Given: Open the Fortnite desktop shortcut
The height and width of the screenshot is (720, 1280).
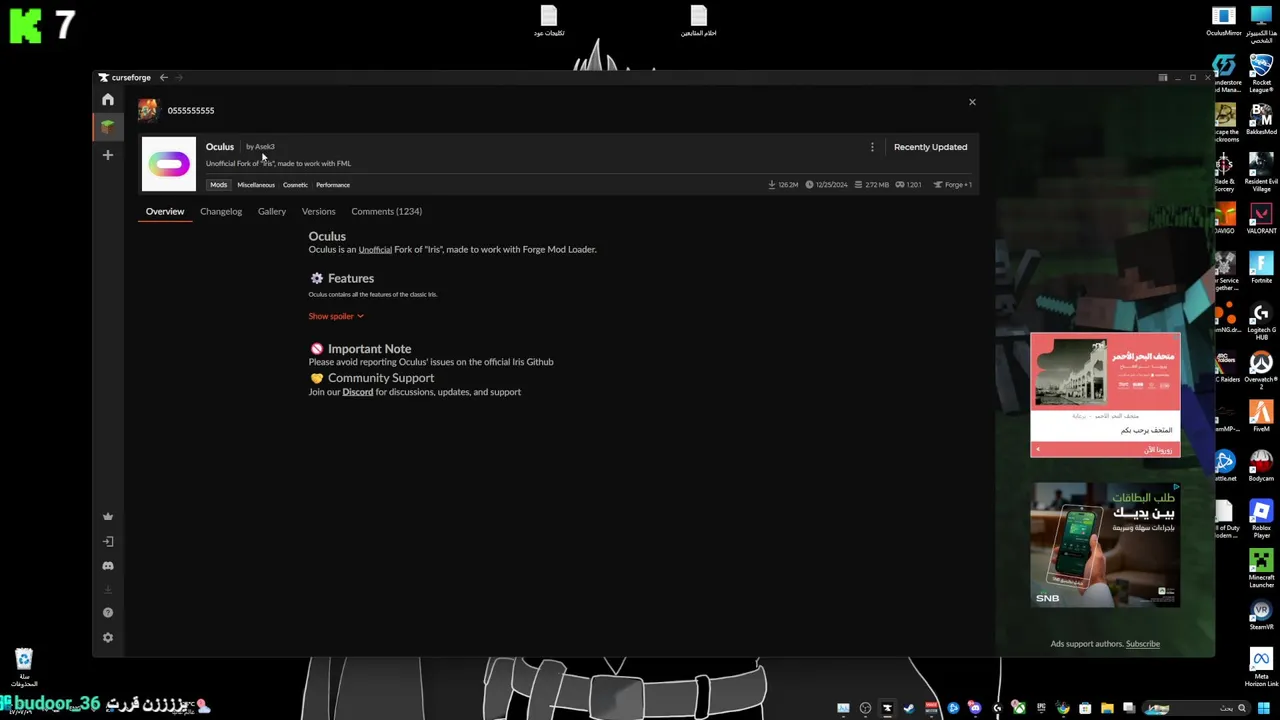Looking at the screenshot, I should 1261,268.
